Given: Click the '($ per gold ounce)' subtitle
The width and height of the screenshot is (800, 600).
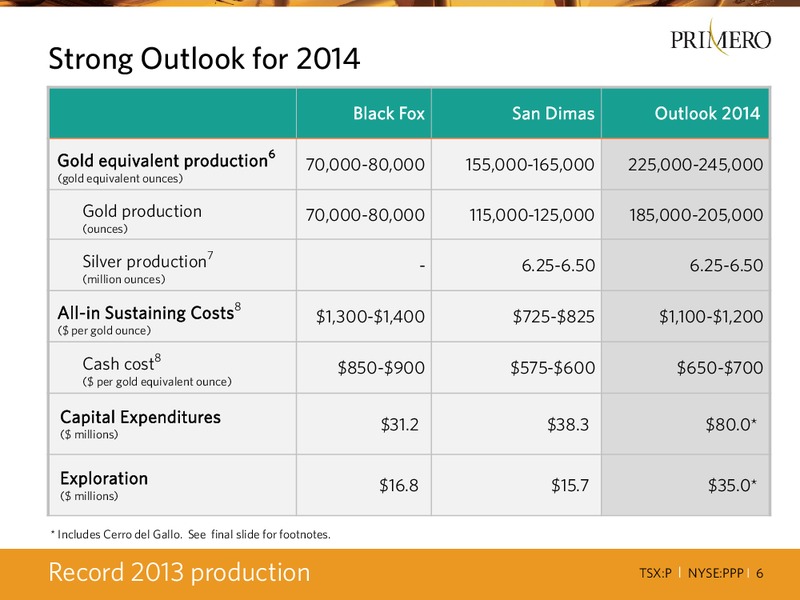Looking at the screenshot, I should pos(105,331).
